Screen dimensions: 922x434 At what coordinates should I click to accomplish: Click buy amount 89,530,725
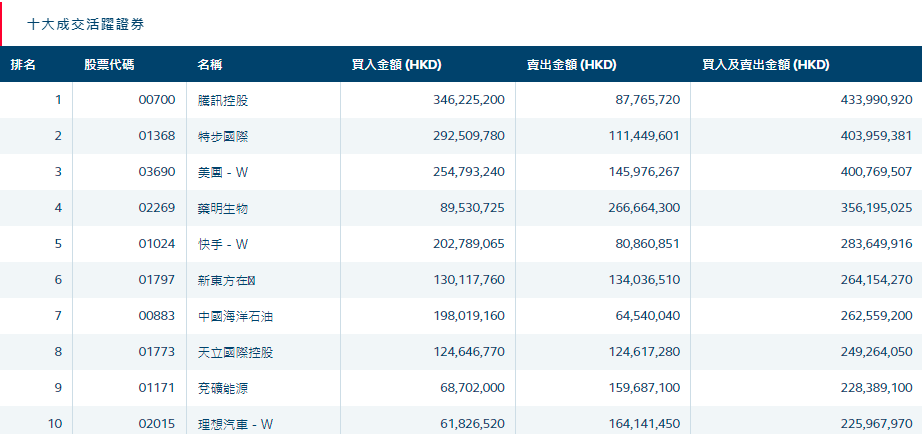pyautogui.click(x=473, y=208)
